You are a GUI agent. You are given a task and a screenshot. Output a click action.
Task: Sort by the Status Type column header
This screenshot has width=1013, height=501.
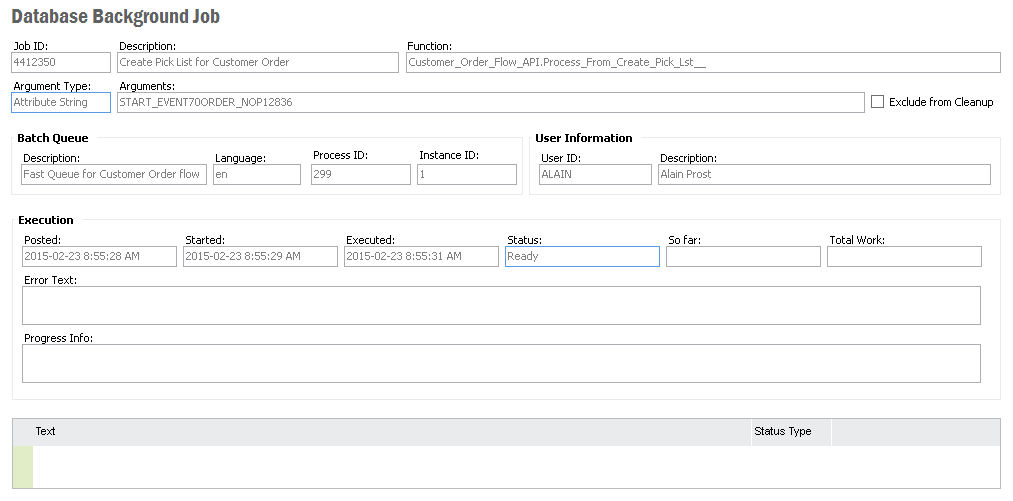[790, 432]
